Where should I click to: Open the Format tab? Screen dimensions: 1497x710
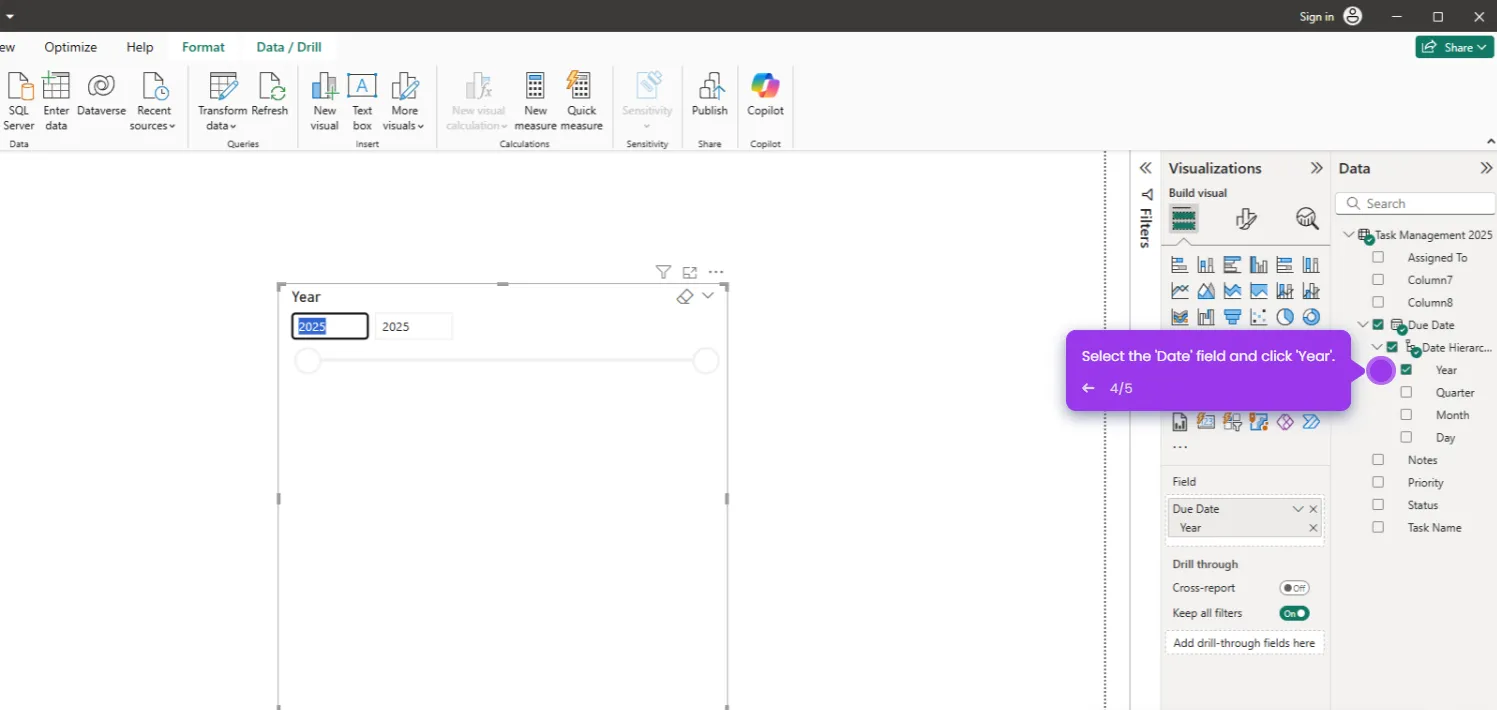pos(203,47)
